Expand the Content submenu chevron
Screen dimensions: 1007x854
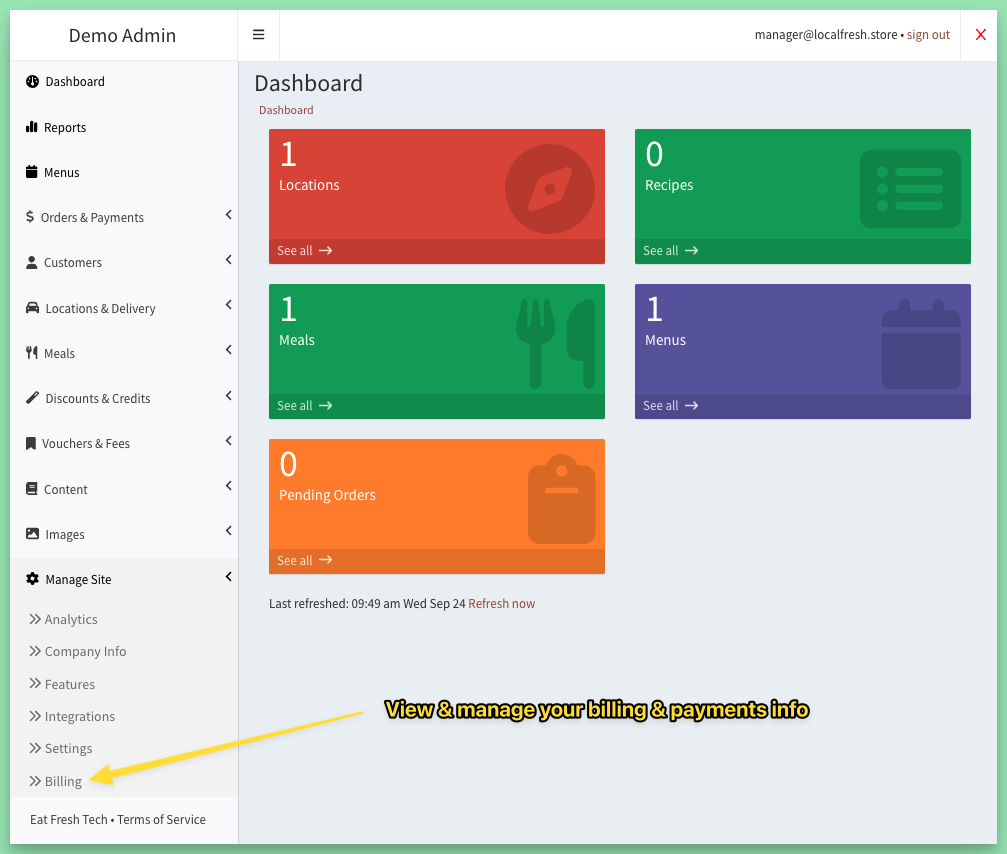click(x=229, y=486)
